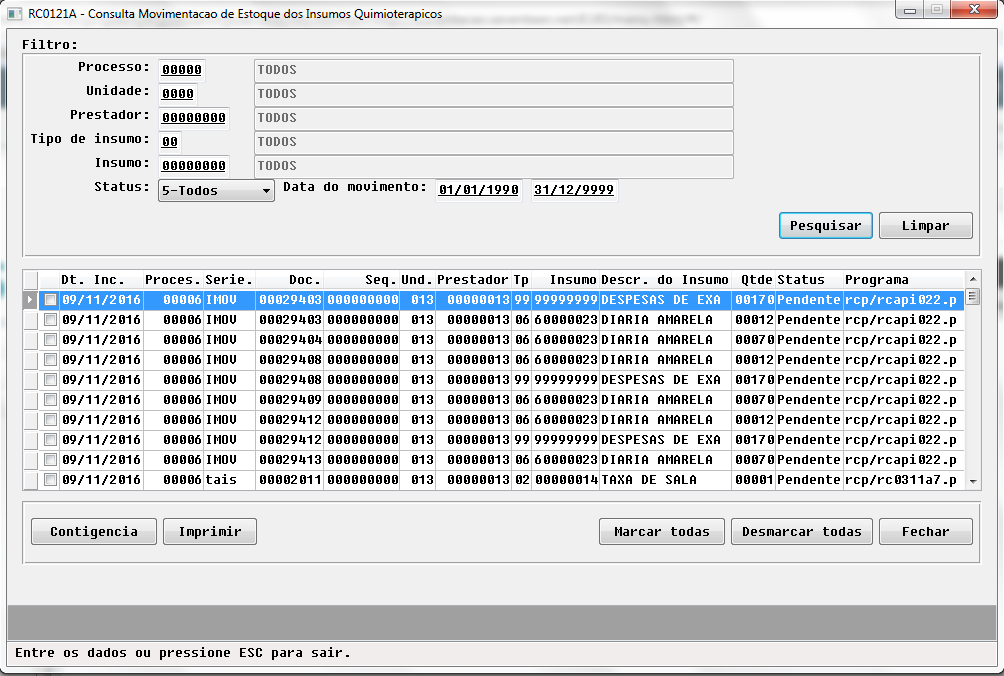The height and width of the screenshot is (676, 1004).
Task: Focus the Unidade code field
Action: [x=178, y=93]
